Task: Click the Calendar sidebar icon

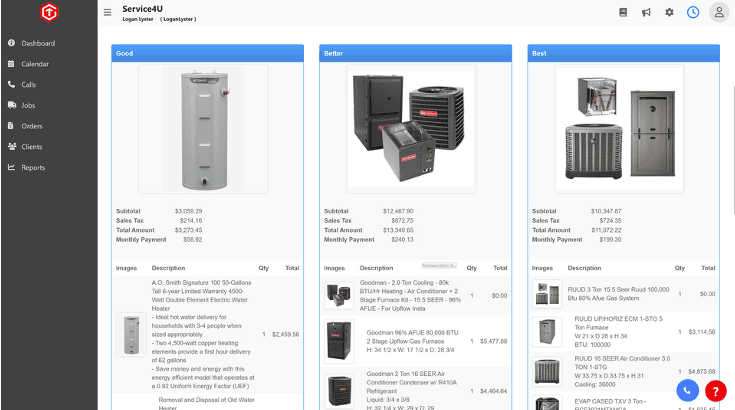Action: [x=11, y=64]
